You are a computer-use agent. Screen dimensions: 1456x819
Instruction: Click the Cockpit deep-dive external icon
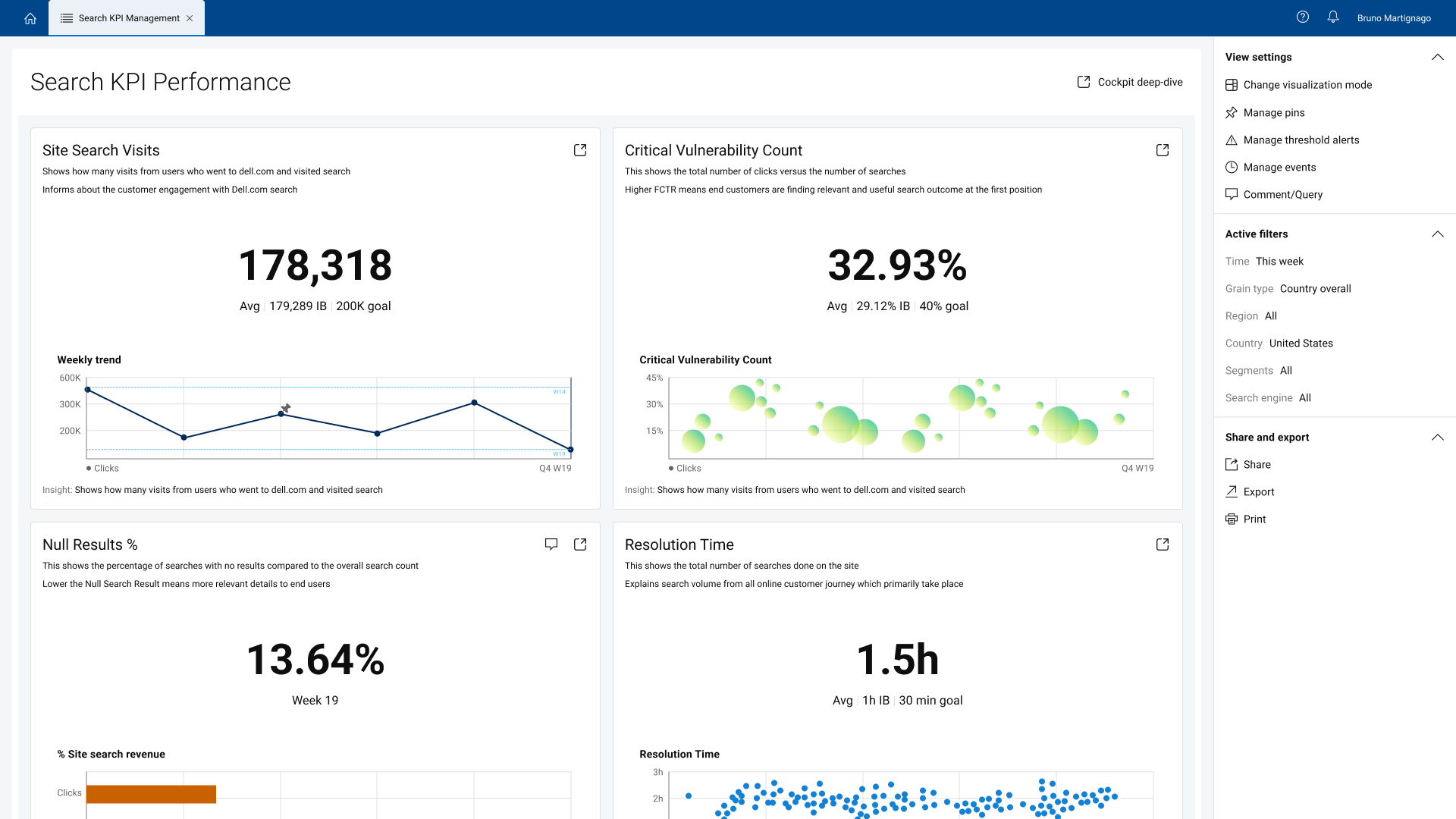point(1084,82)
